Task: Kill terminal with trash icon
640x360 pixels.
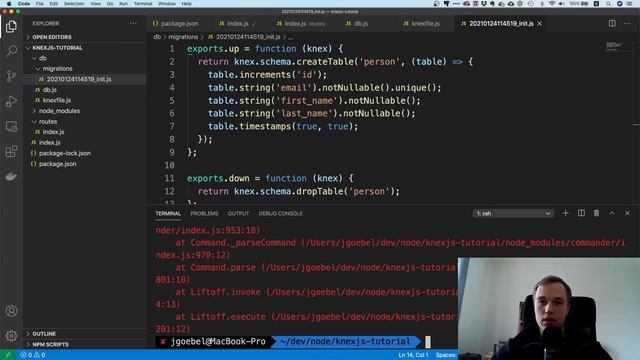Action: [x=596, y=213]
